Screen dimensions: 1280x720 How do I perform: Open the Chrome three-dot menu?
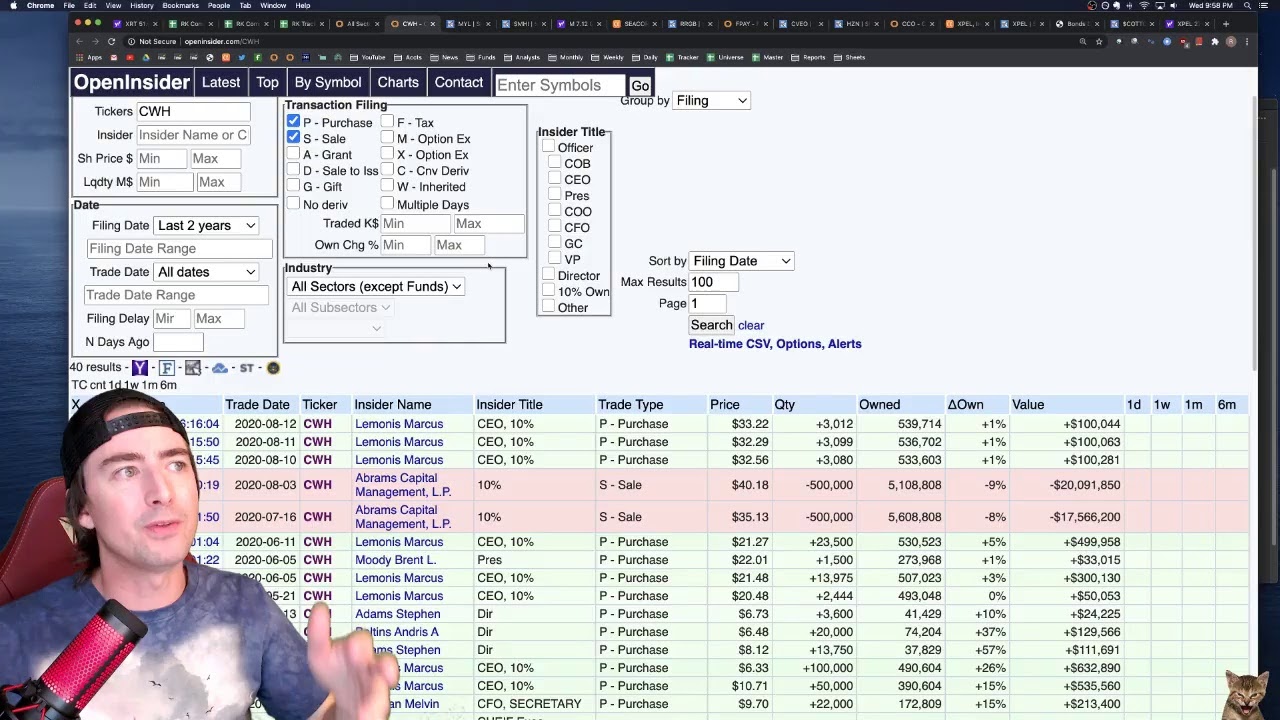[x=1247, y=41]
